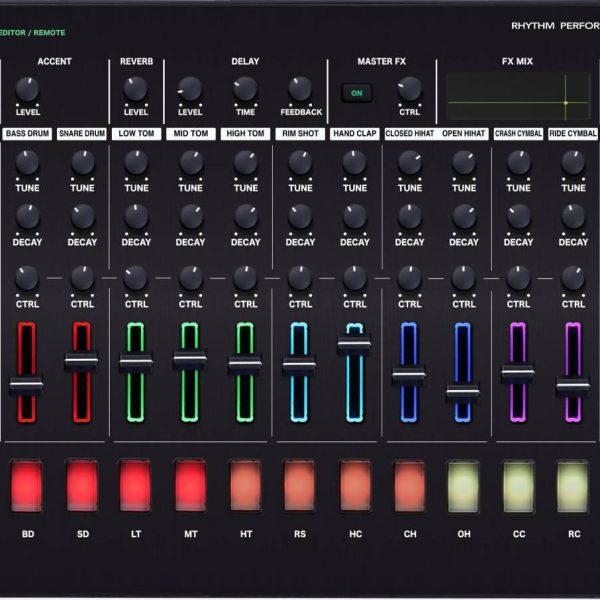Select the HAND CLAP label
Screen dimensions: 600x600
click(x=355, y=134)
